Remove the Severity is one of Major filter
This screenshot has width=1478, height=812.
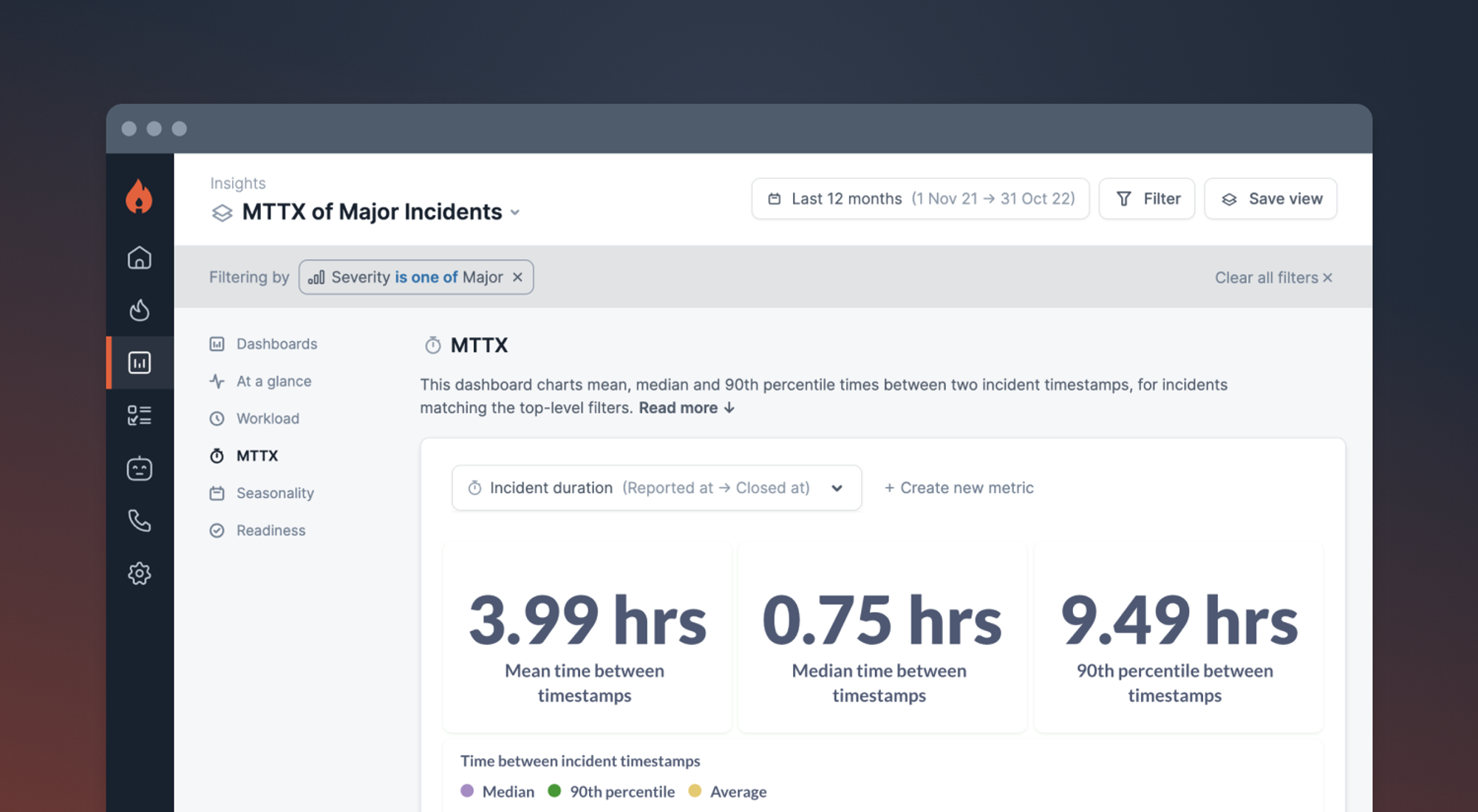click(517, 277)
